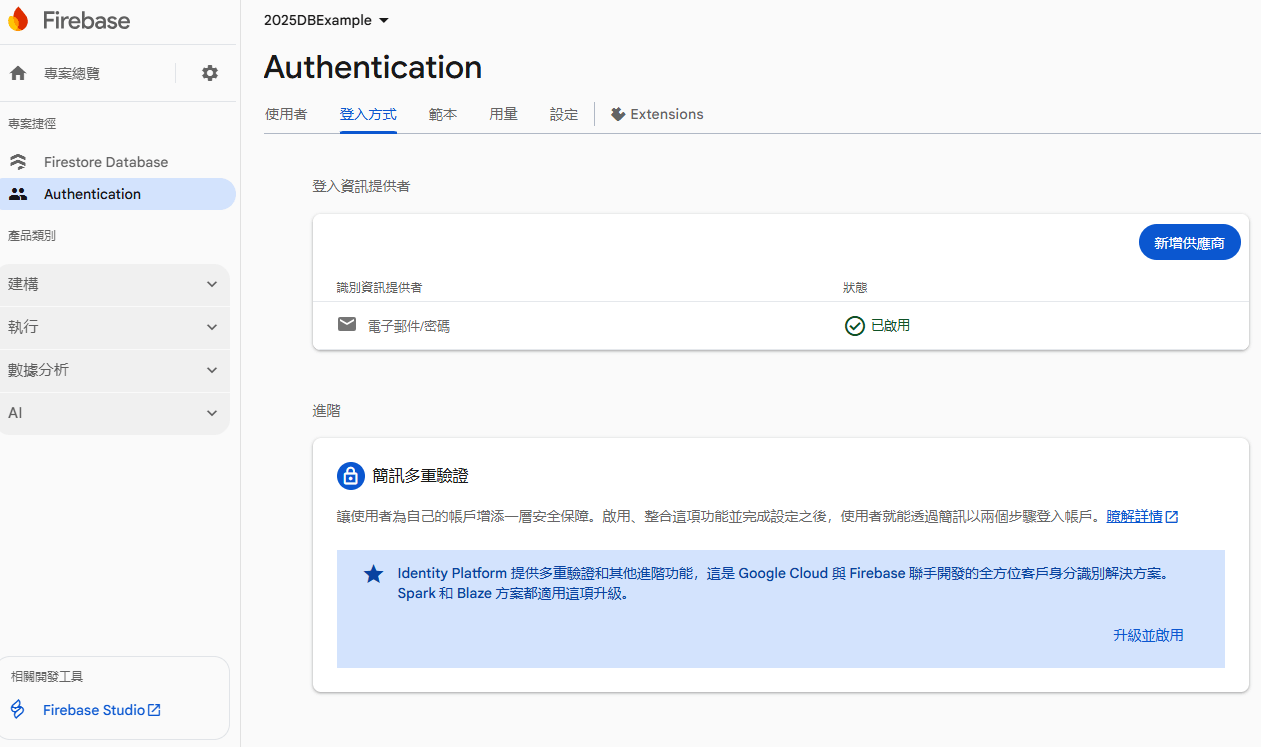Open the 瞭解詳情 link

pos(1134,517)
